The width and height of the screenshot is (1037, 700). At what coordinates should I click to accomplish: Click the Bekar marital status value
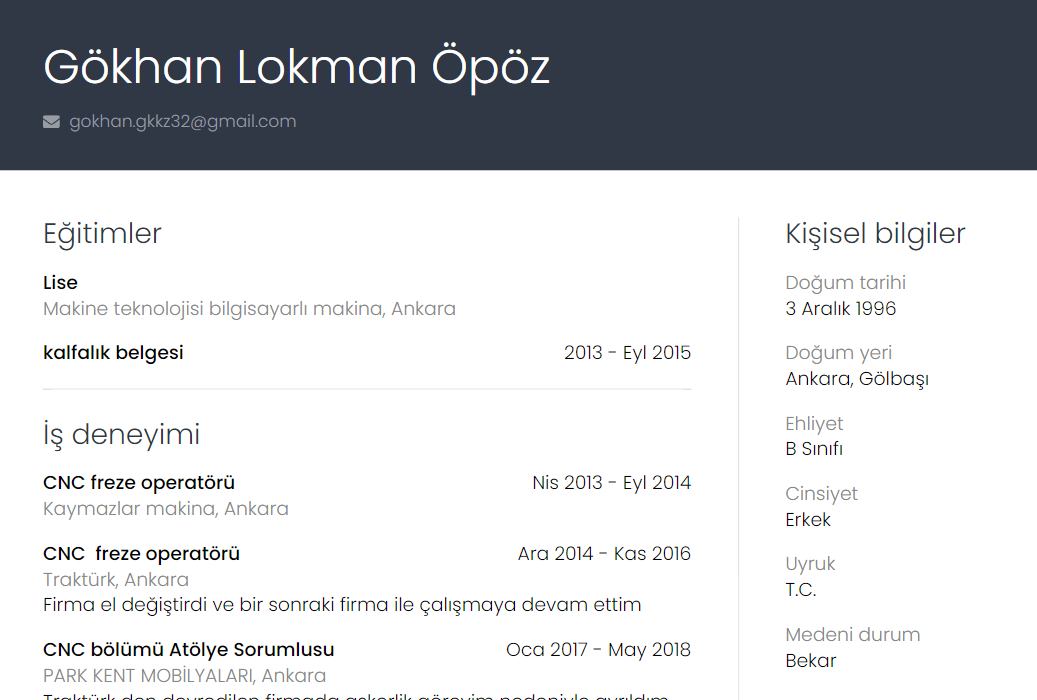pyautogui.click(x=811, y=661)
